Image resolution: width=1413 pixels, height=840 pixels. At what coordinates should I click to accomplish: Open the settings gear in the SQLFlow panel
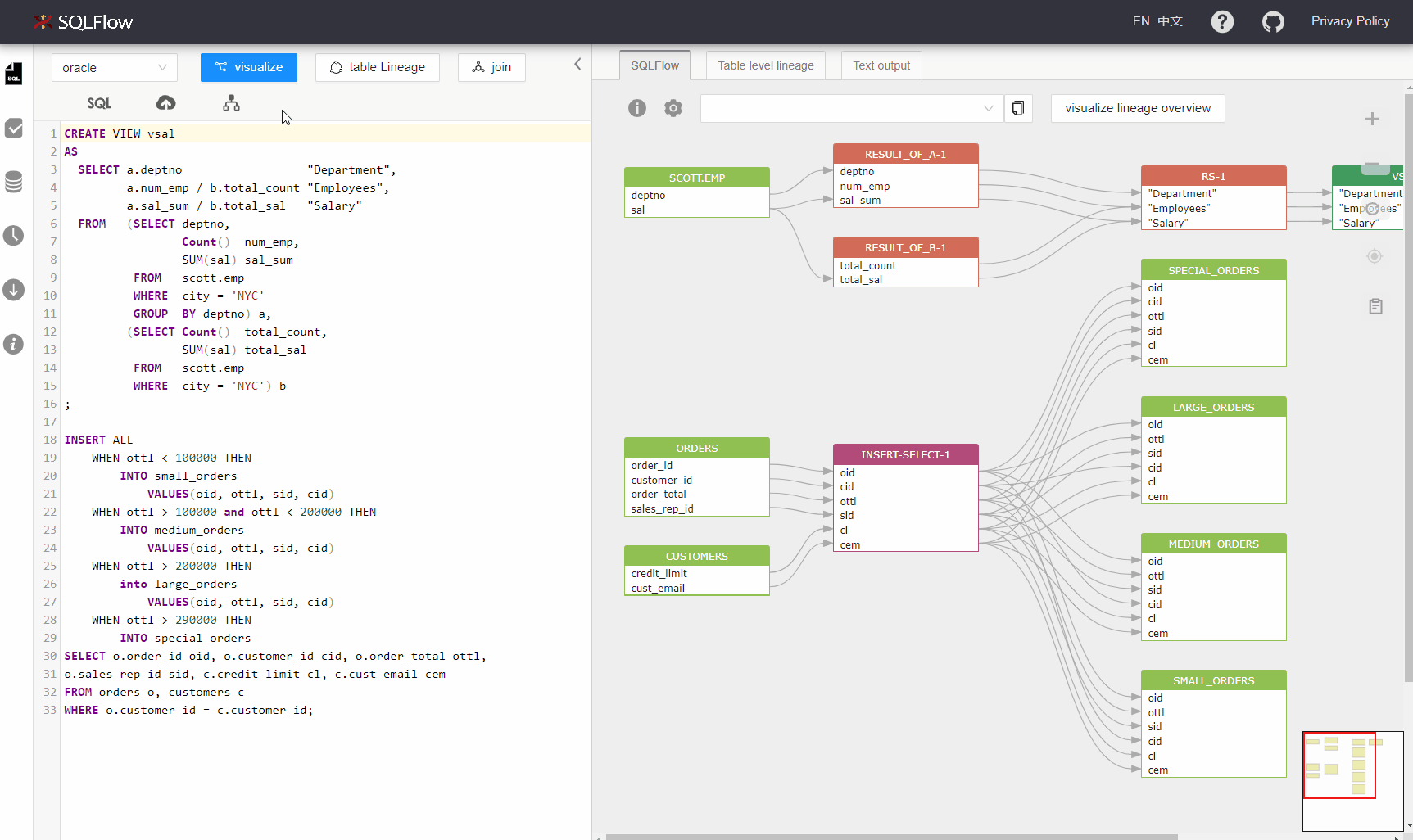tap(673, 107)
